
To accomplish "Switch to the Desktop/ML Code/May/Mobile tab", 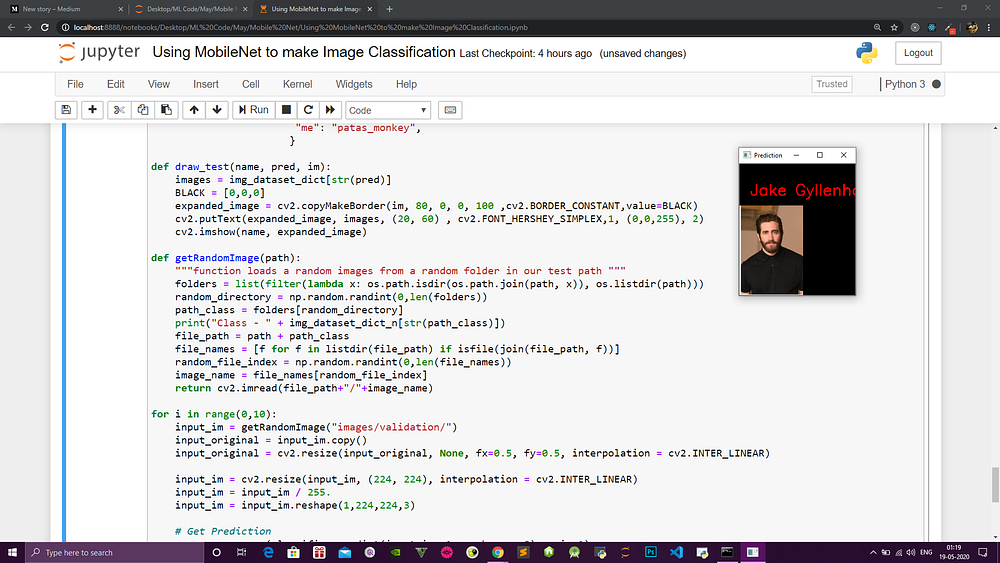I will click(x=190, y=9).
